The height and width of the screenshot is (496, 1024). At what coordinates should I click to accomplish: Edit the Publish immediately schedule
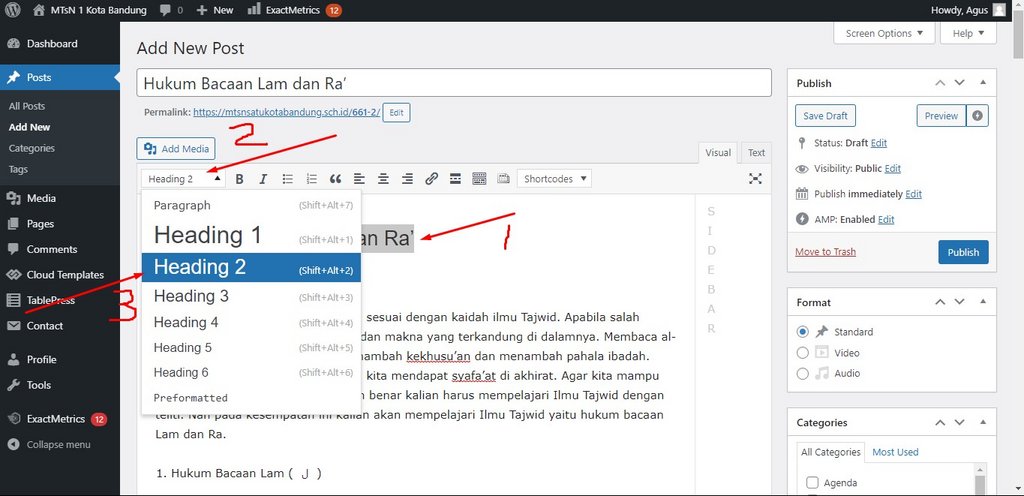coord(914,194)
